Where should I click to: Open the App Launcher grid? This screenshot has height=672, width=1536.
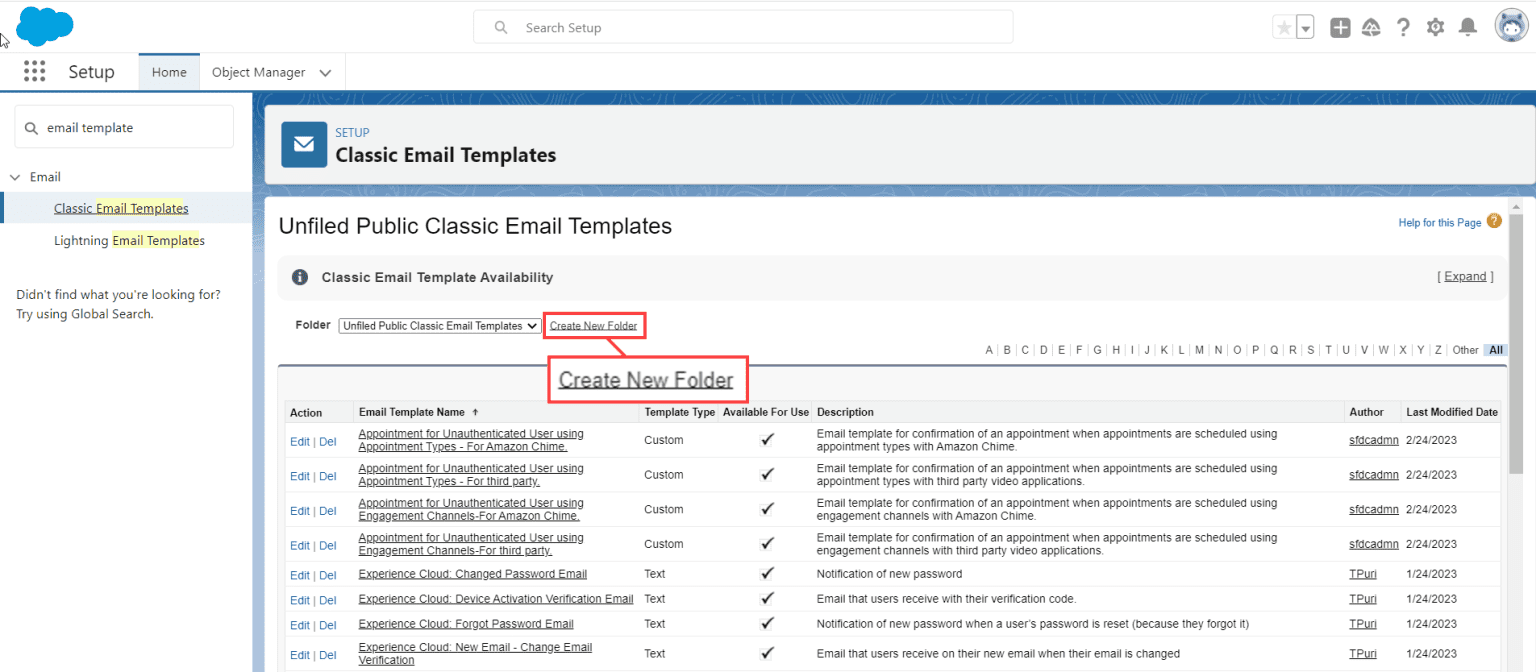pos(34,71)
